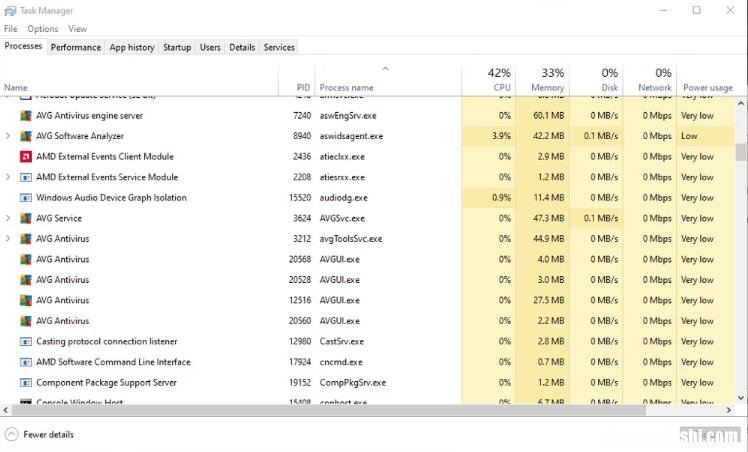This screenshot has height=452, width=748.
Task: Click the Casting protocol connection listener icon
Action: tap(26, 342)
